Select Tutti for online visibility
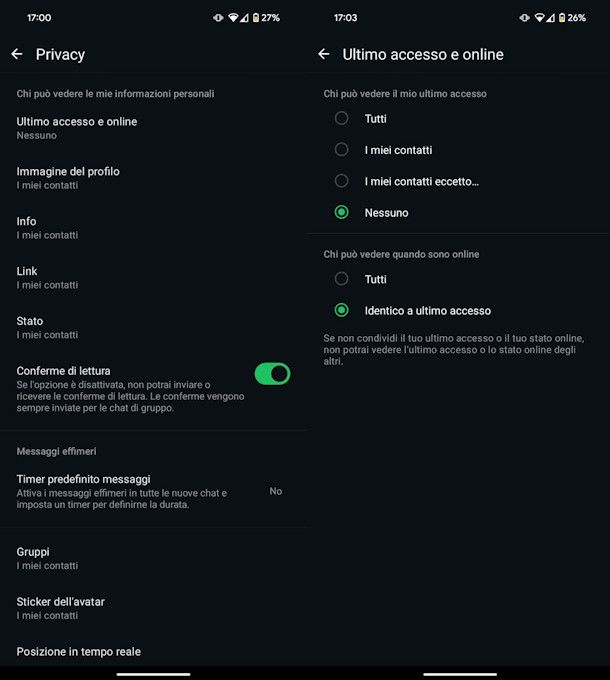610x680 pixels. pos(342,279)
